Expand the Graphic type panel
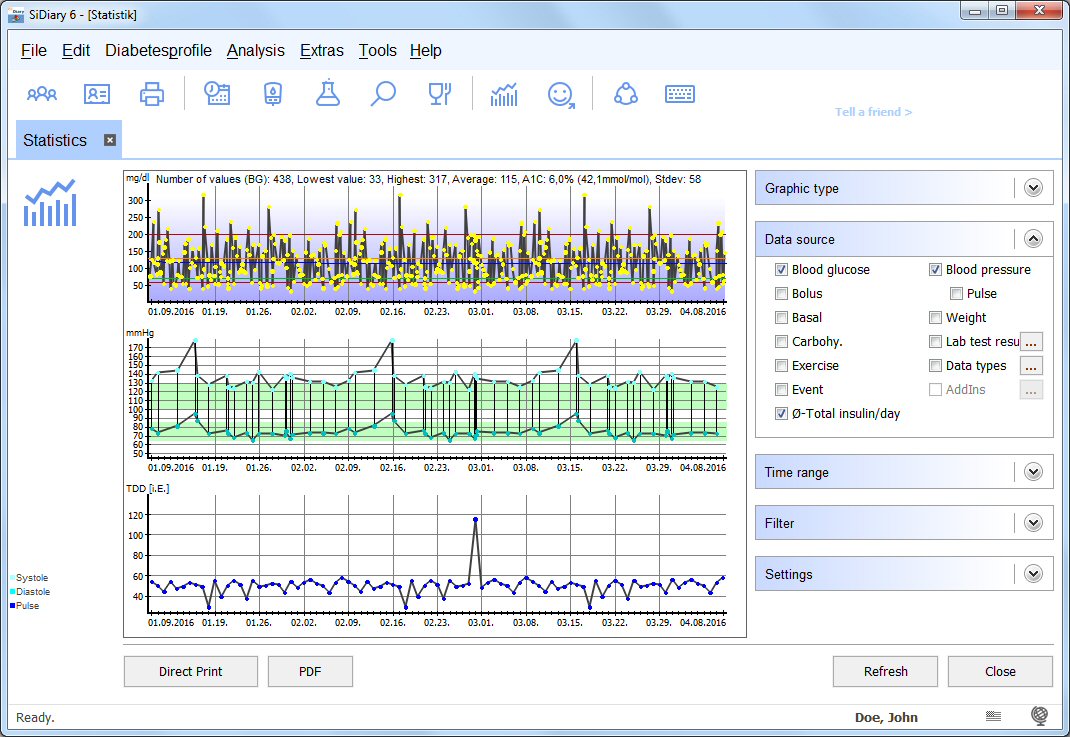The image size is (1070, 737). pyautogui.click(x=1033, y=188)
